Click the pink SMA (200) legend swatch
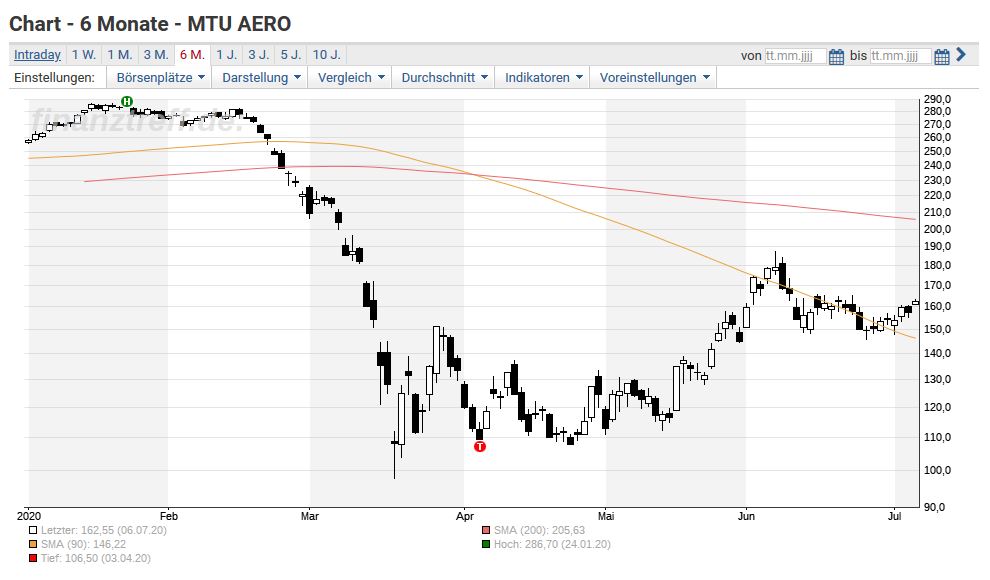Image resolution: width=990 pixels, height=580 pixels. click(486, 531)
